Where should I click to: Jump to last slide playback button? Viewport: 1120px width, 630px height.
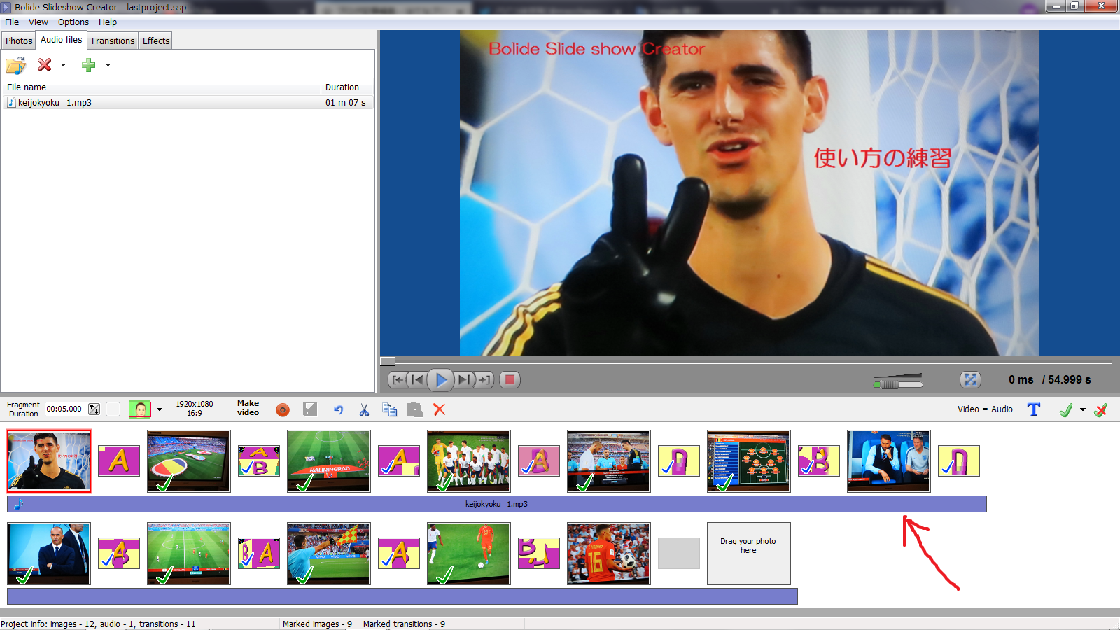[484, 380]
